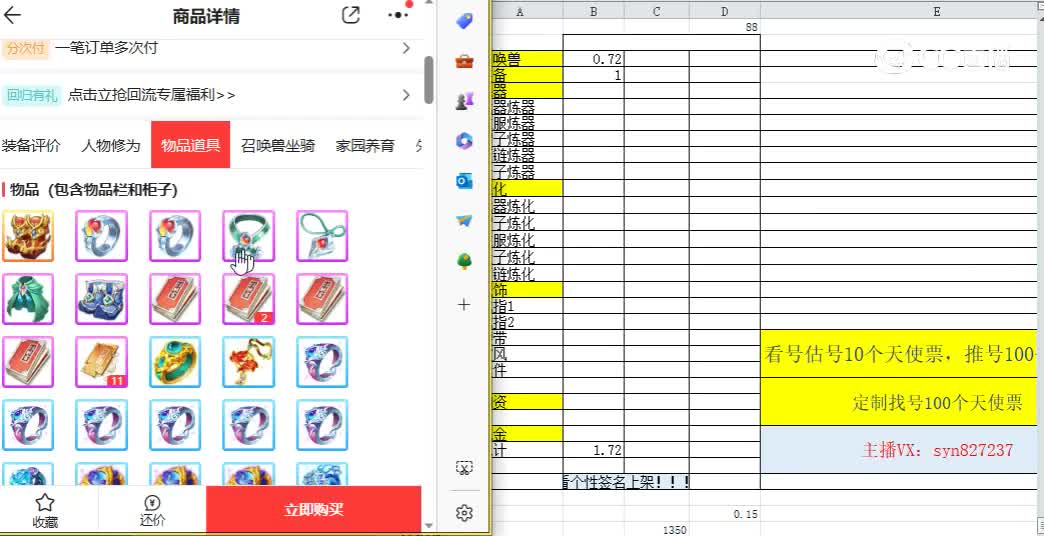The width and height of the screenshot is (1044, 536).
Task: Go back using the header arrow
Action: point(13,15)
